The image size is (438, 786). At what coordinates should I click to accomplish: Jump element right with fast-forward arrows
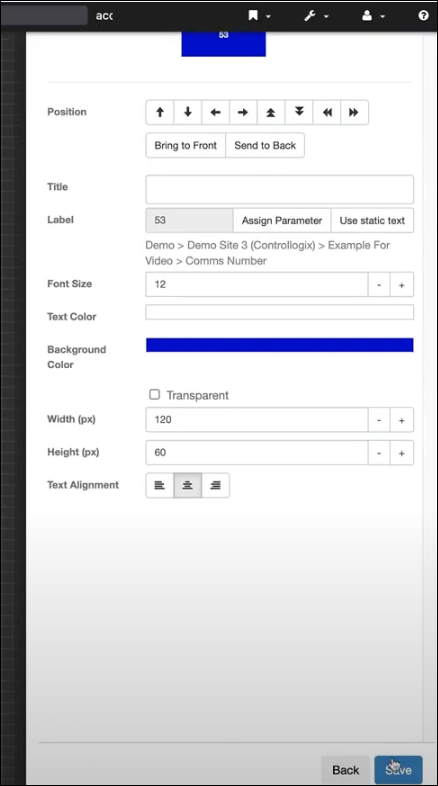tap(354, 112)
